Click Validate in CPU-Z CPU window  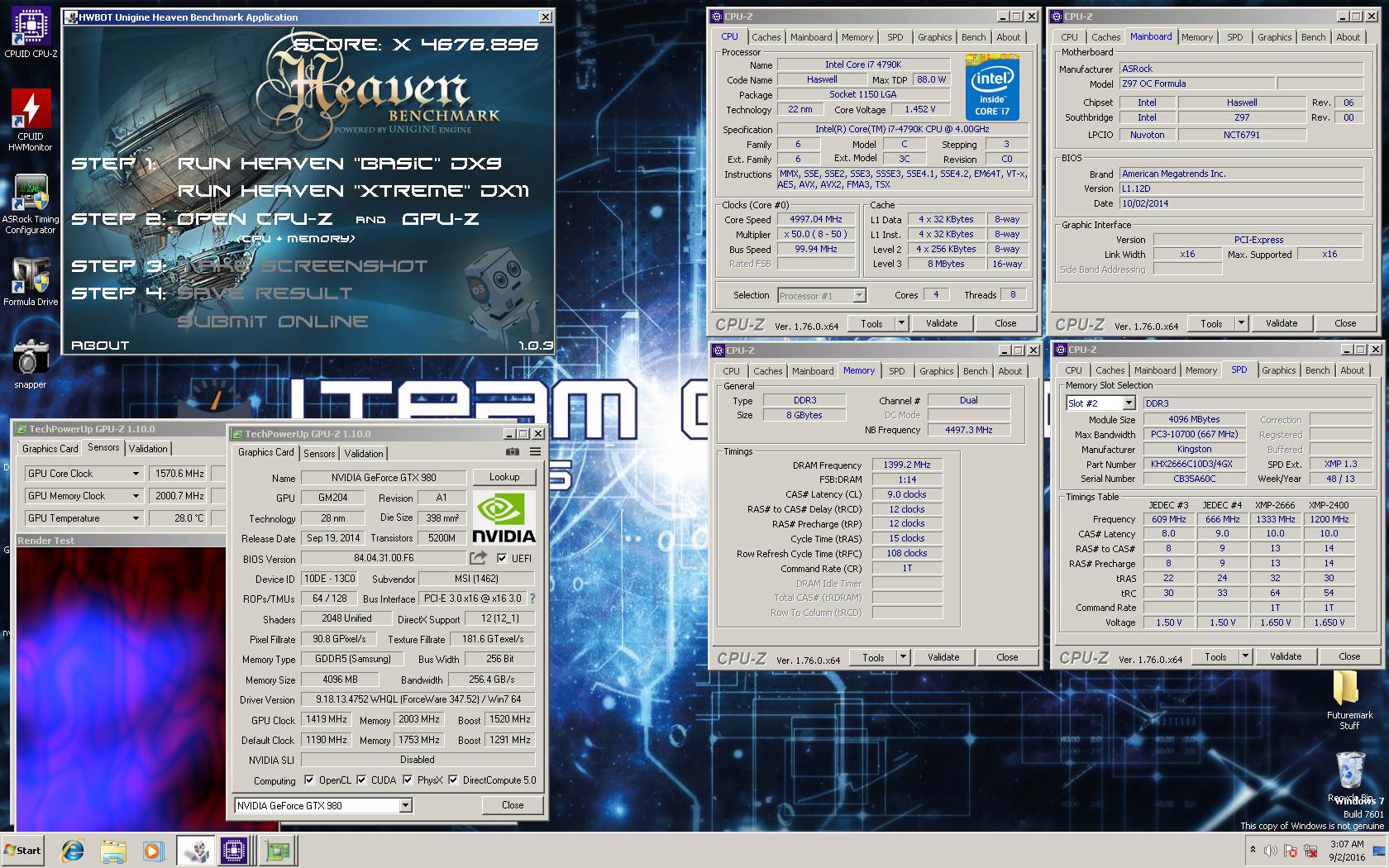click(x=942, y=323)
